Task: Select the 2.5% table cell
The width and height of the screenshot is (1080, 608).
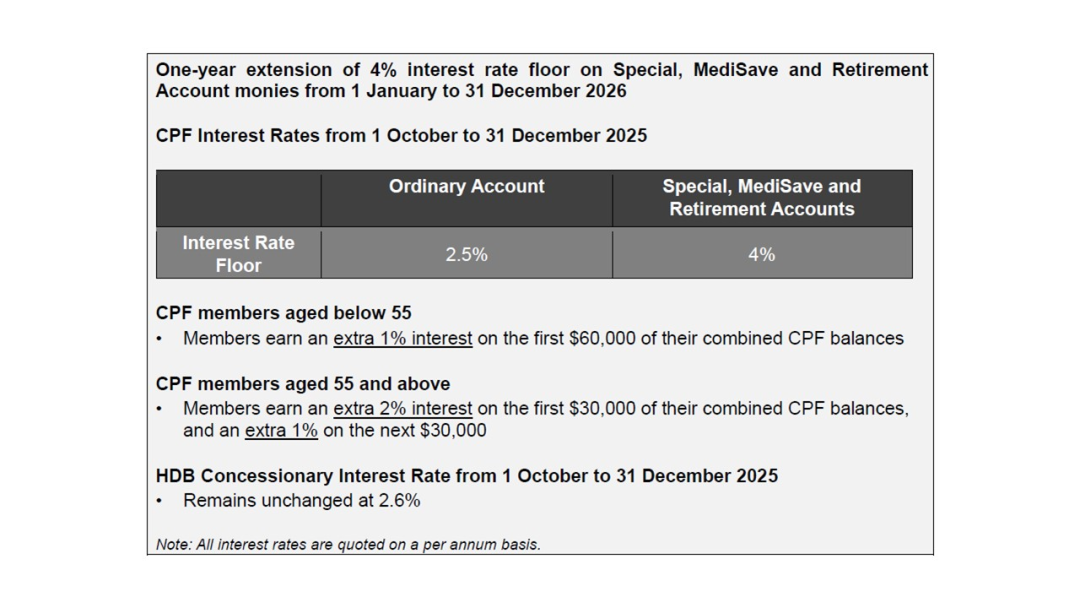Action: point(466,255)
